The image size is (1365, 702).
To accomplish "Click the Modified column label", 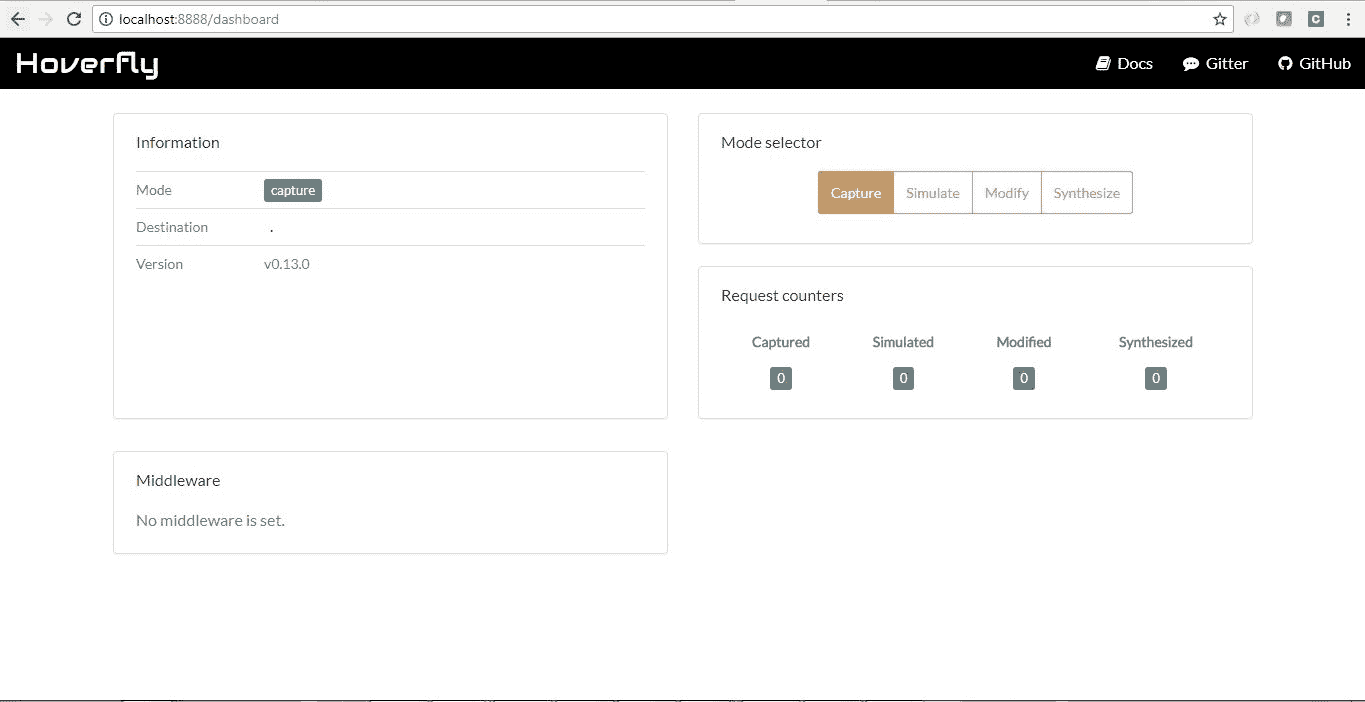I will pyautogui.click(x=1024, y=342).
